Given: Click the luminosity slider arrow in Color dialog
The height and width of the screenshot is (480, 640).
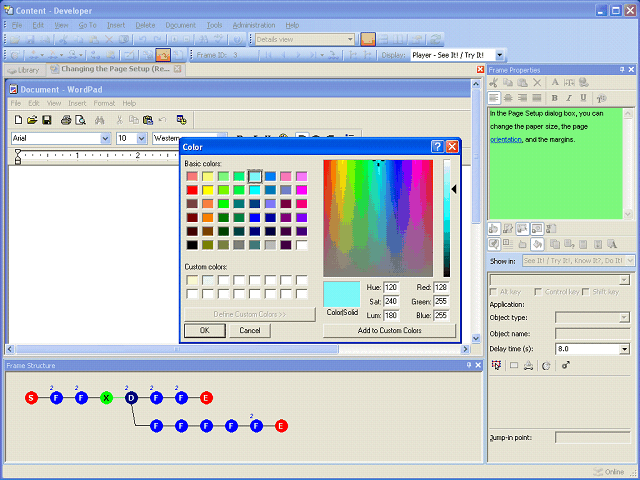Looking at the screenshot, I should tap(453, 189).
